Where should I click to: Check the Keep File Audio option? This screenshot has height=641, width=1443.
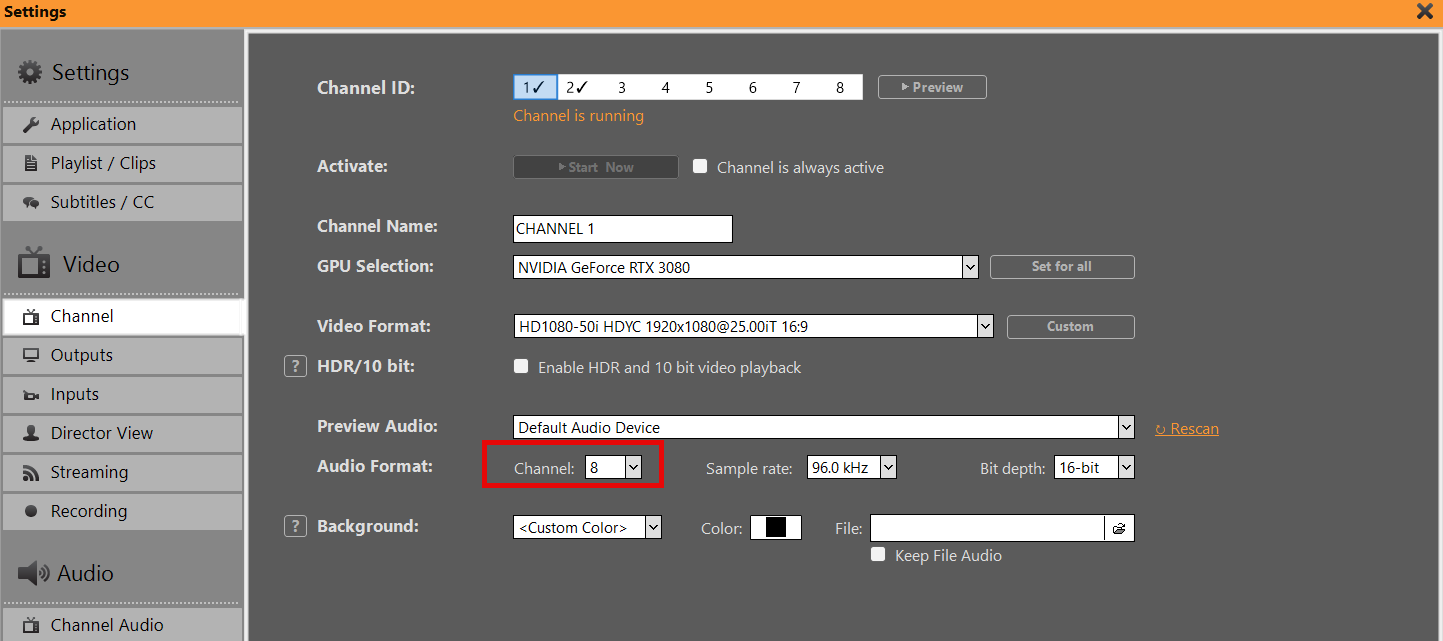[x=878, y=555]
